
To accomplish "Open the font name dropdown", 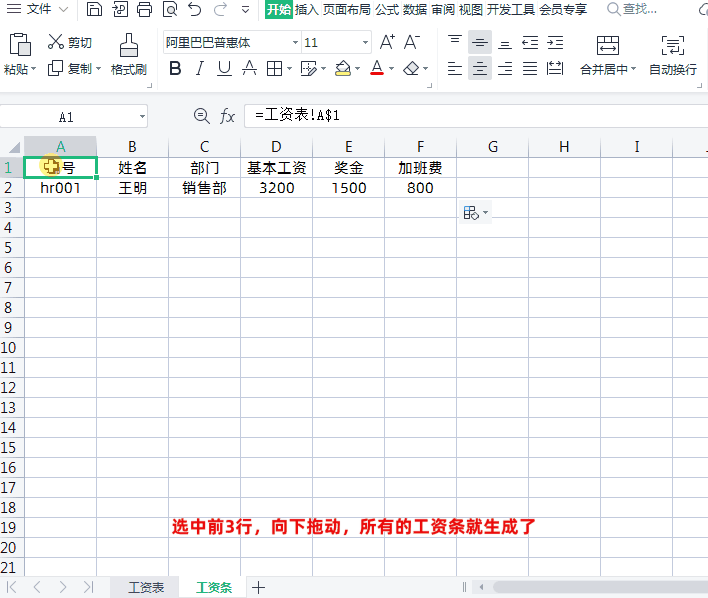I will point(295,42).
